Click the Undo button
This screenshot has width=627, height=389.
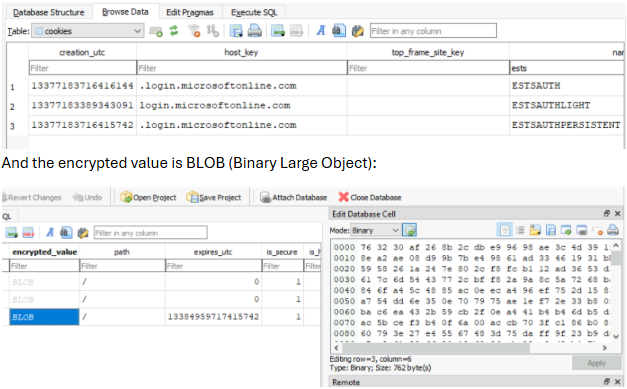tap(87, 197)
